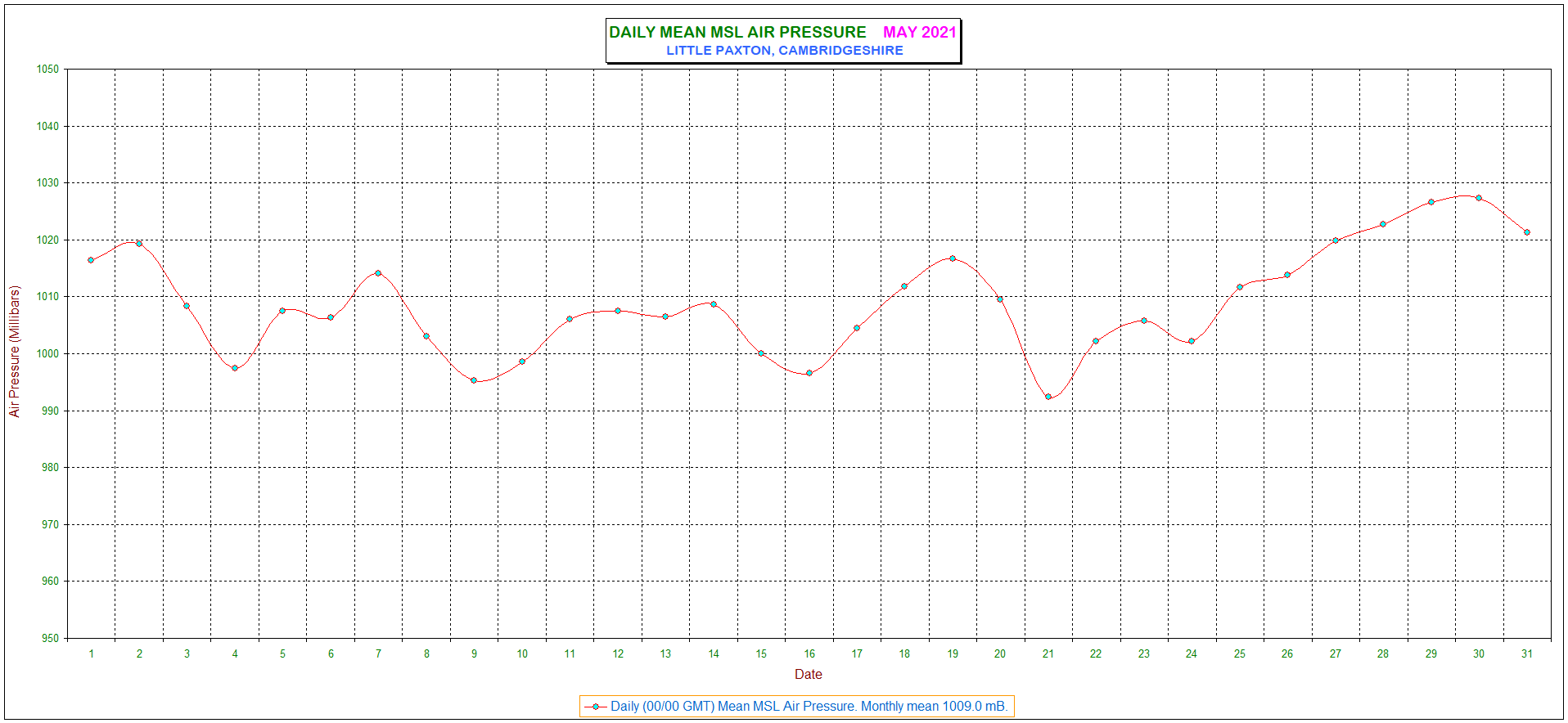Select the data point for date 8
This screenshot has height=723, width=1568.
pos(426,336)
